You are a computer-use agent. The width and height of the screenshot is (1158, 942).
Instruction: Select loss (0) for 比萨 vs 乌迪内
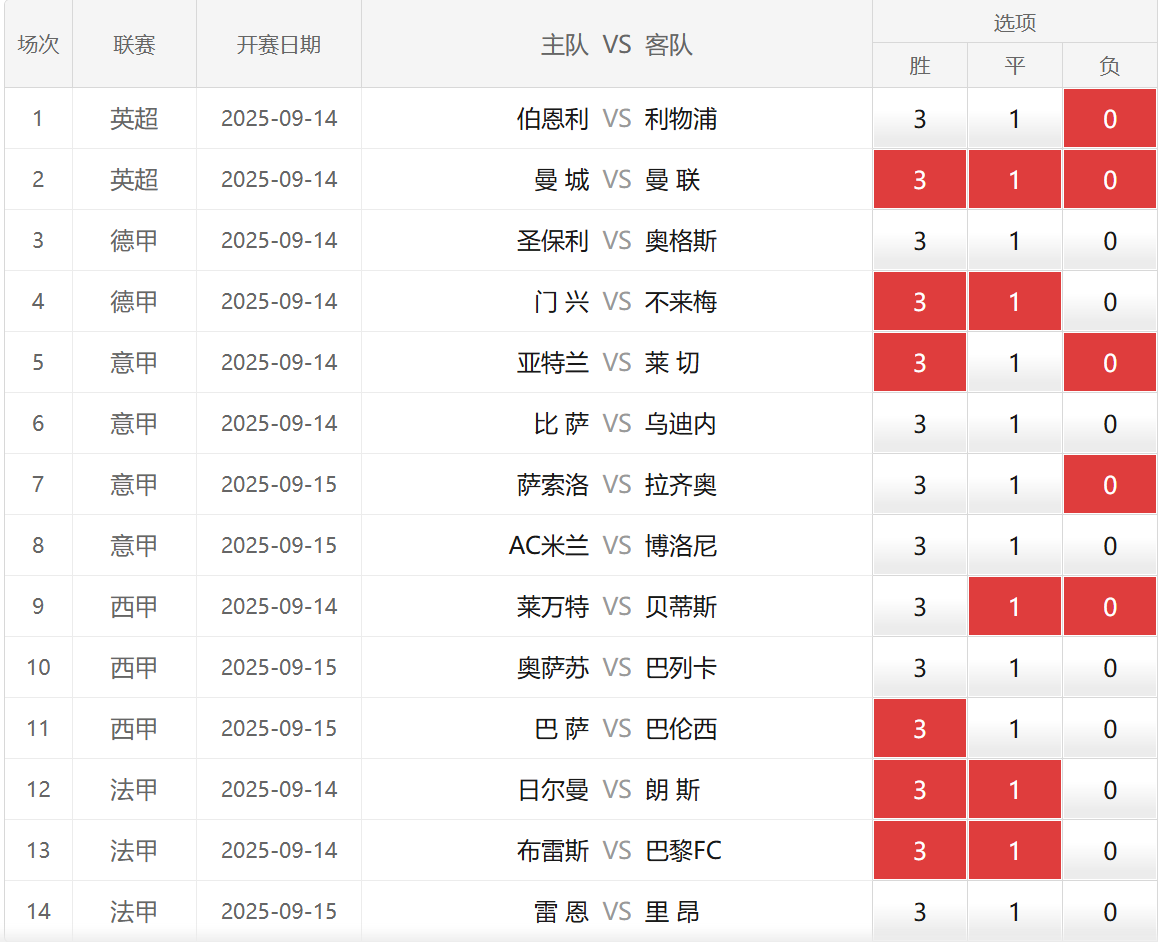pyautogui.click(x=1110, y=424)
